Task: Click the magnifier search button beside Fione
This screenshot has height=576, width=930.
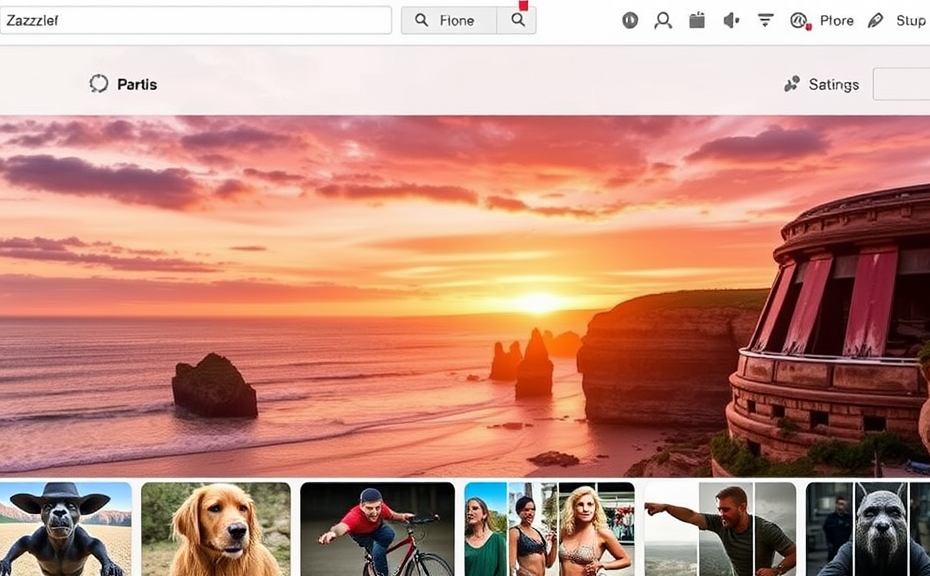Action: (518, 20)
